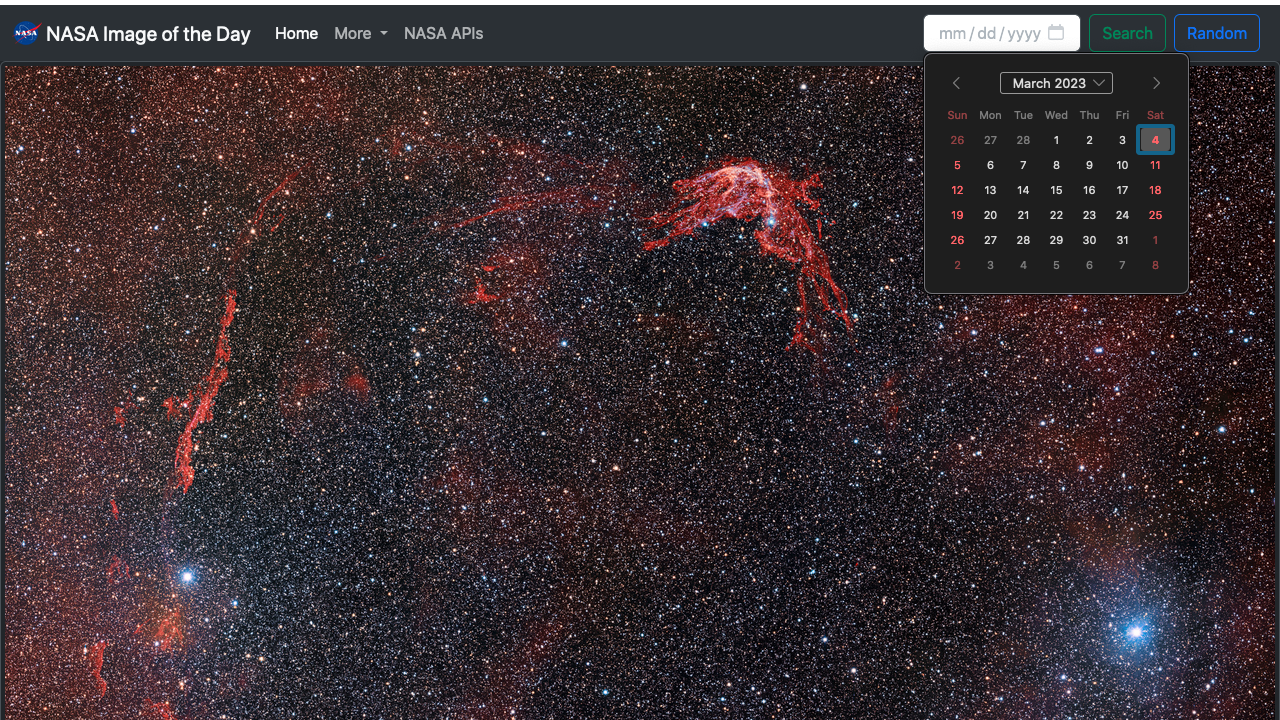The height and width of the screenshot is (720, 1280).
Task: Choose March 27 in the calendar
Action: pos(990,240)
